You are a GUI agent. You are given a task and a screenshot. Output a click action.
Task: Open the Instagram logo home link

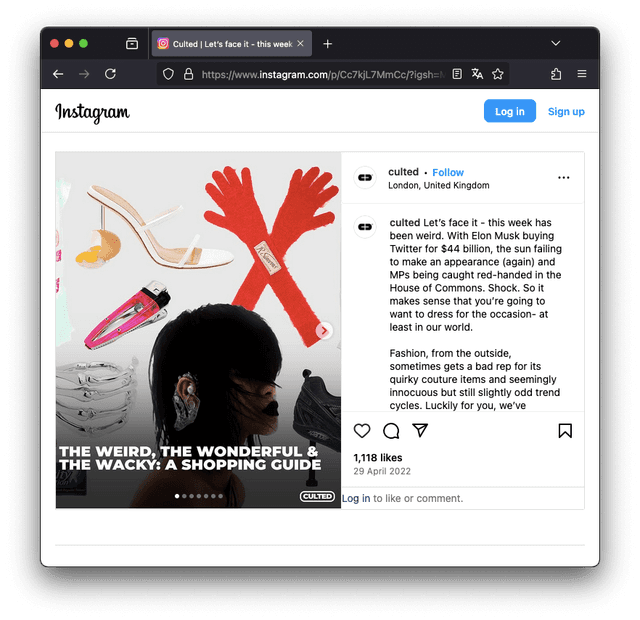point(92,112)
